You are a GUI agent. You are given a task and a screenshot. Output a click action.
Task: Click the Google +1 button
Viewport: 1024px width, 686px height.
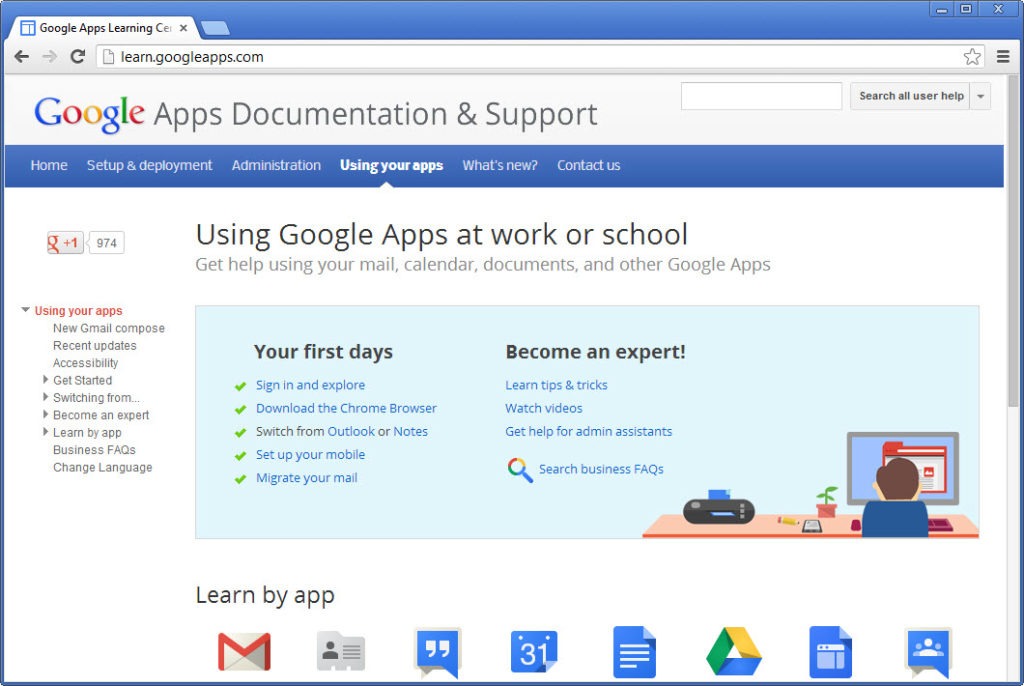point(65,243)
